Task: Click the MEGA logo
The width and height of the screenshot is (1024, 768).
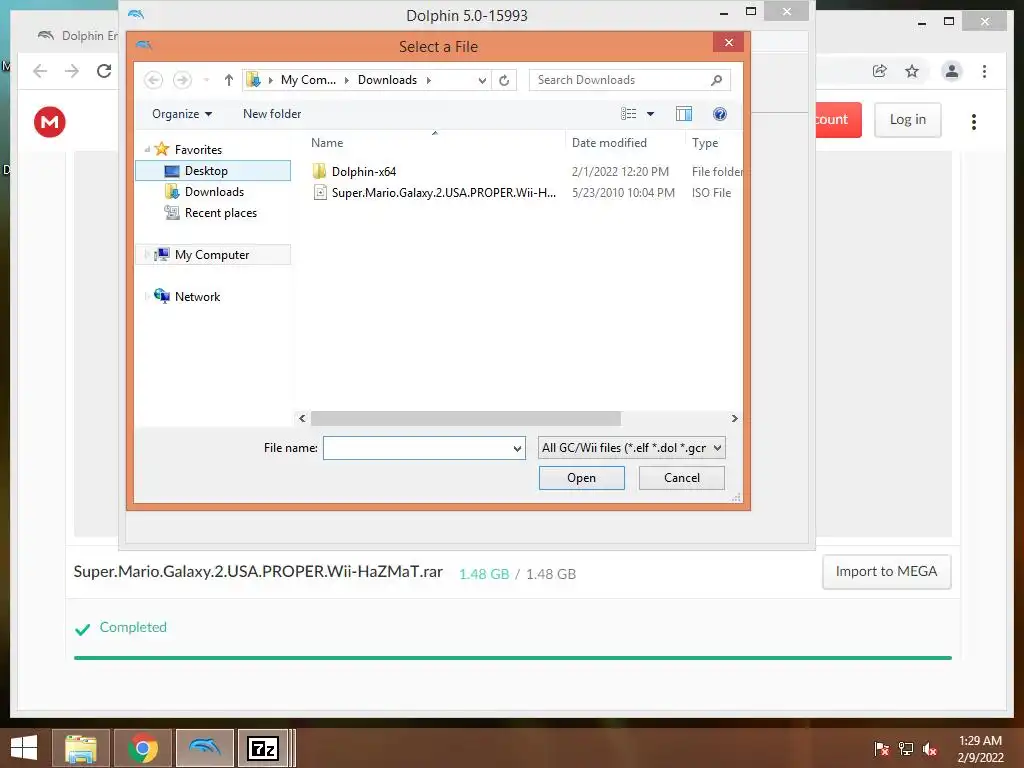Action: tap(50, 121)
